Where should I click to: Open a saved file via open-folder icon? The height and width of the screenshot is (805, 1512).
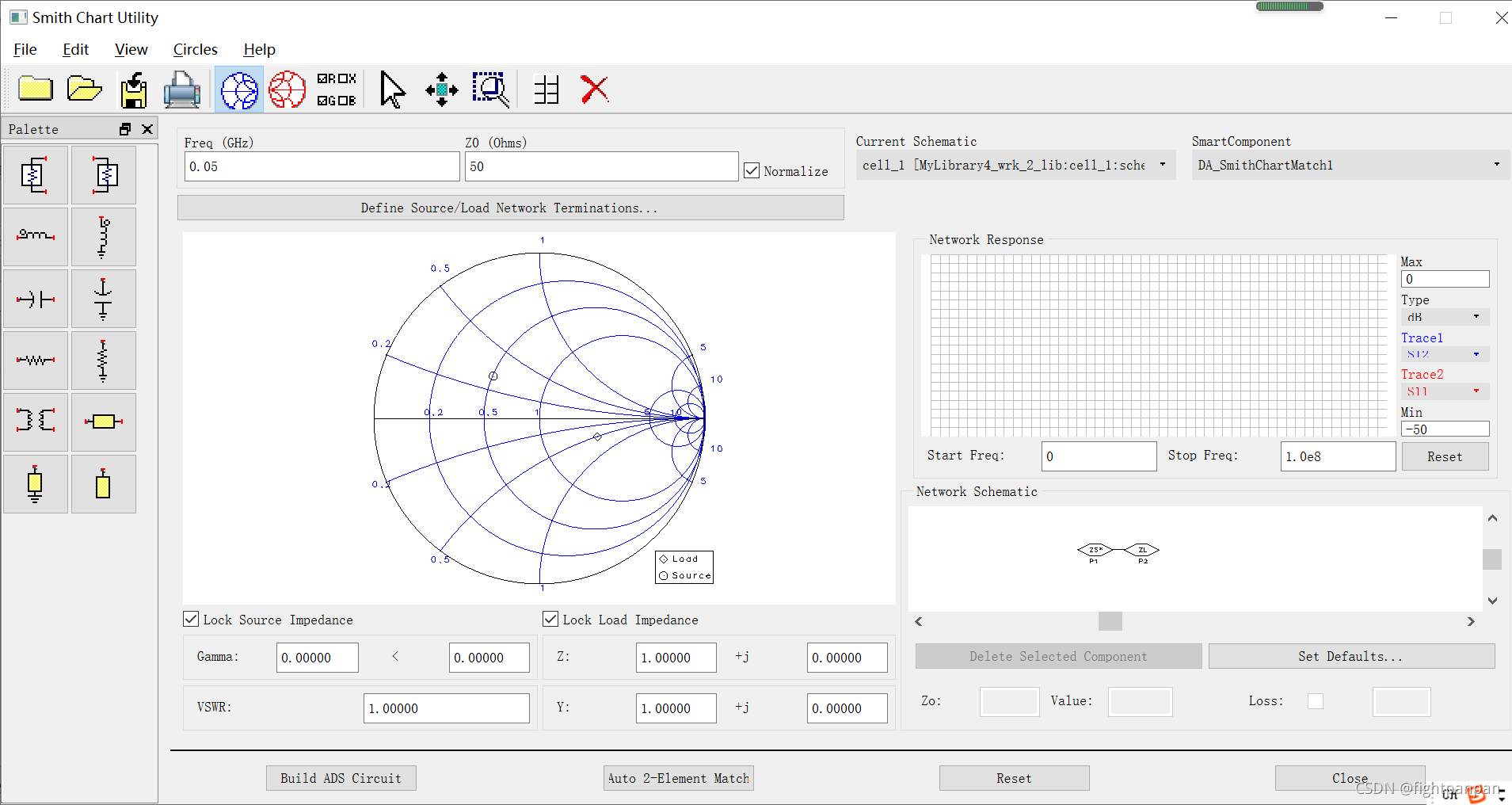point(85,89)
